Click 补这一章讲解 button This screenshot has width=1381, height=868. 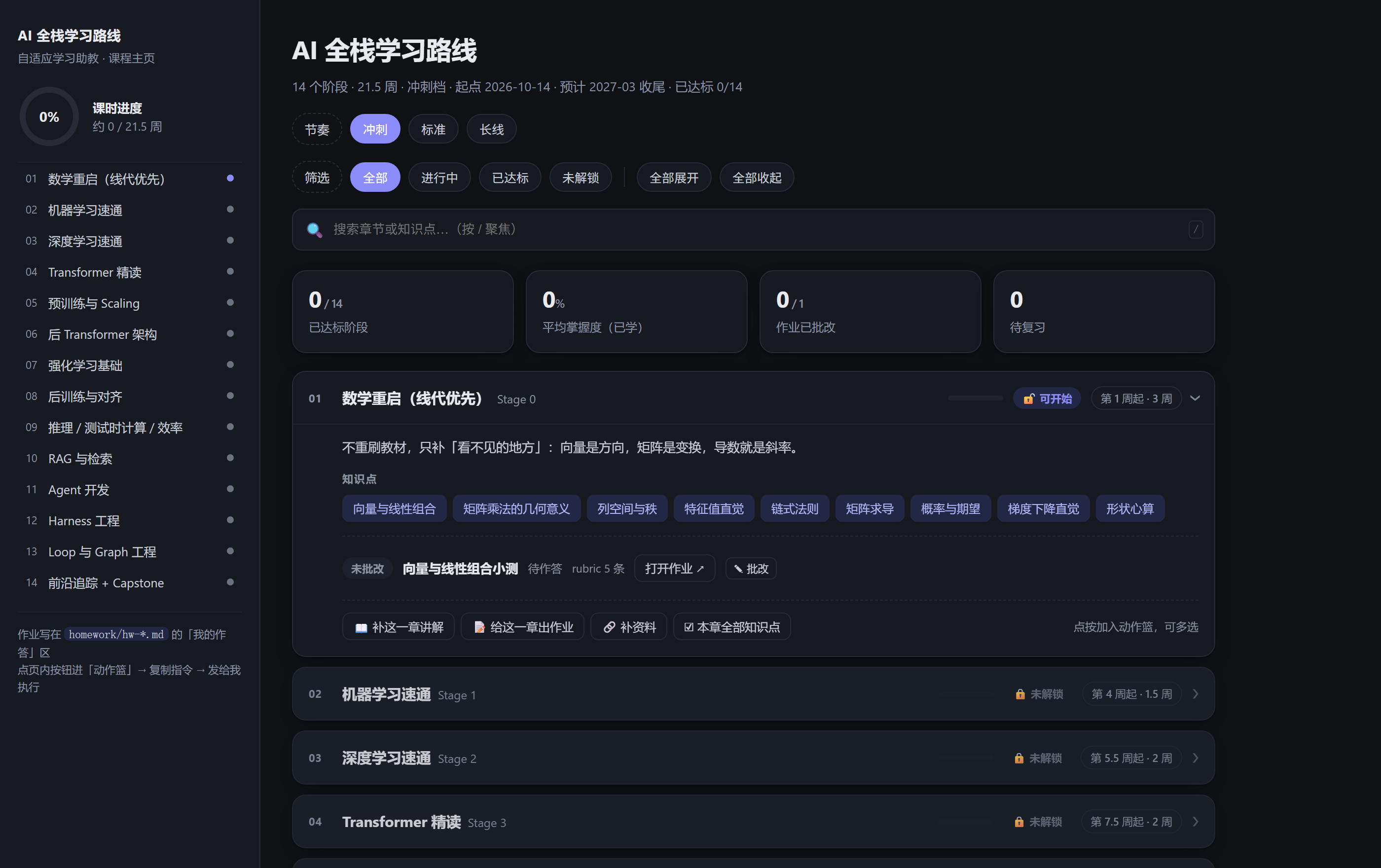point(398,627)
